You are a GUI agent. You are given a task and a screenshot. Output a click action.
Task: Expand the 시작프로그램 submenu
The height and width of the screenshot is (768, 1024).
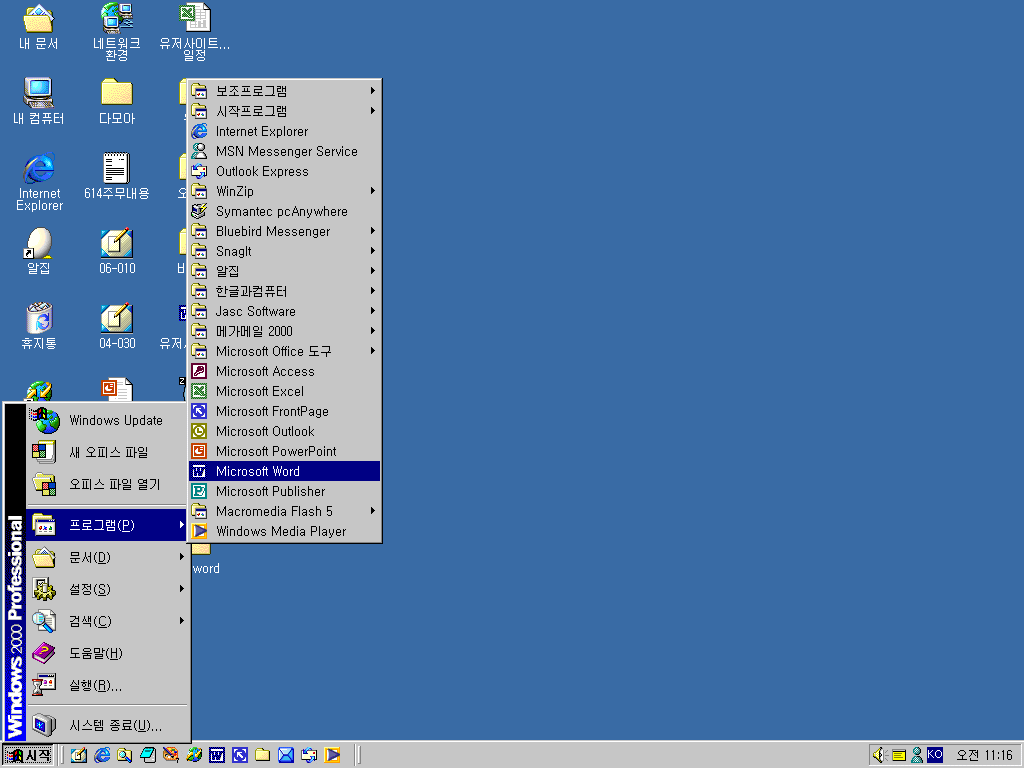284,111
